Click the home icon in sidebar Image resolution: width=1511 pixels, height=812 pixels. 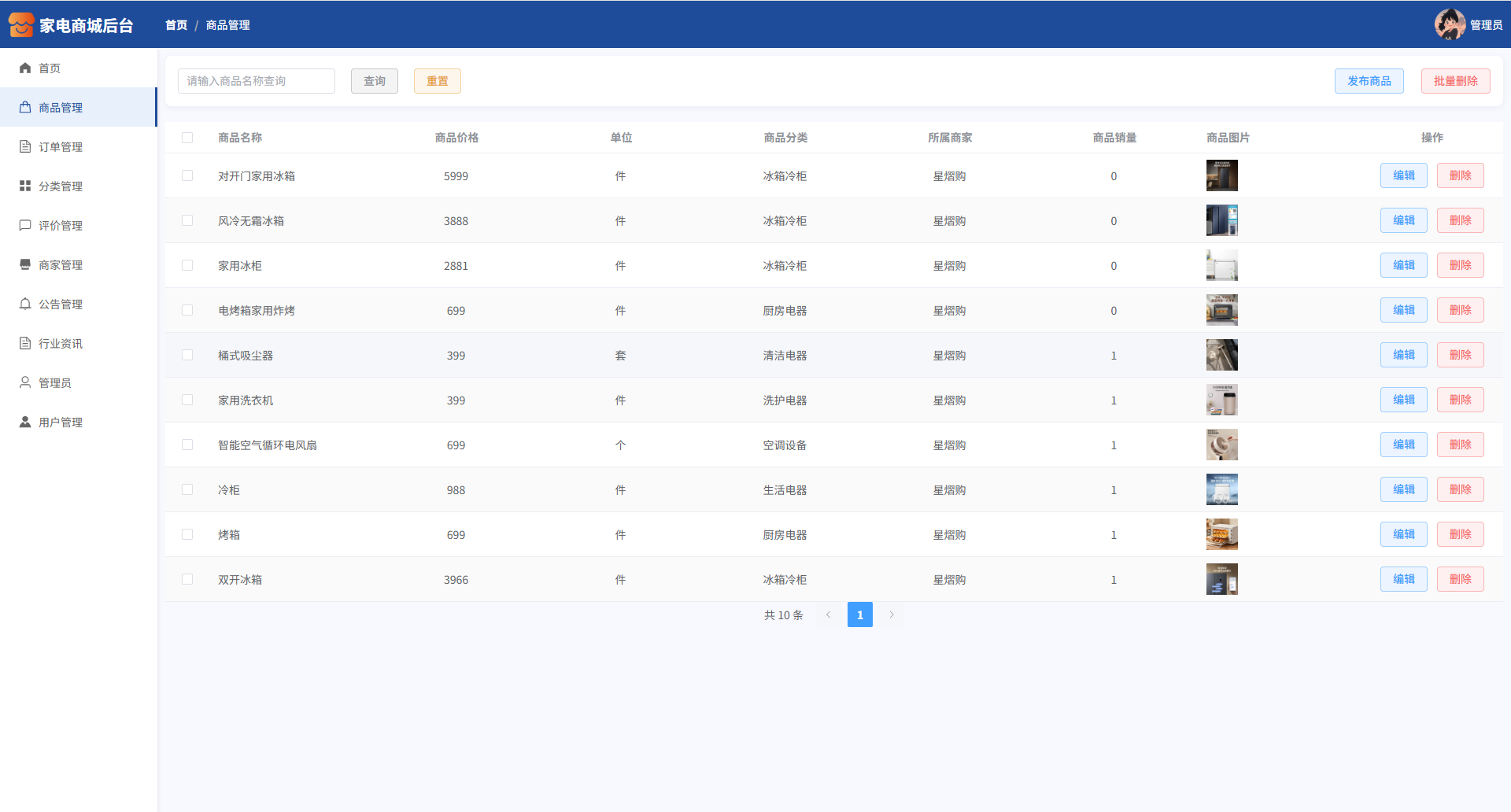click(25, 68)
